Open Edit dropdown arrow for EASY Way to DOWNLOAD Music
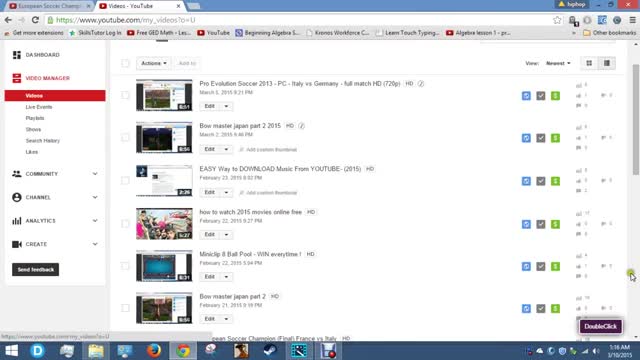 pyautogui.click(x=226, y=192)
